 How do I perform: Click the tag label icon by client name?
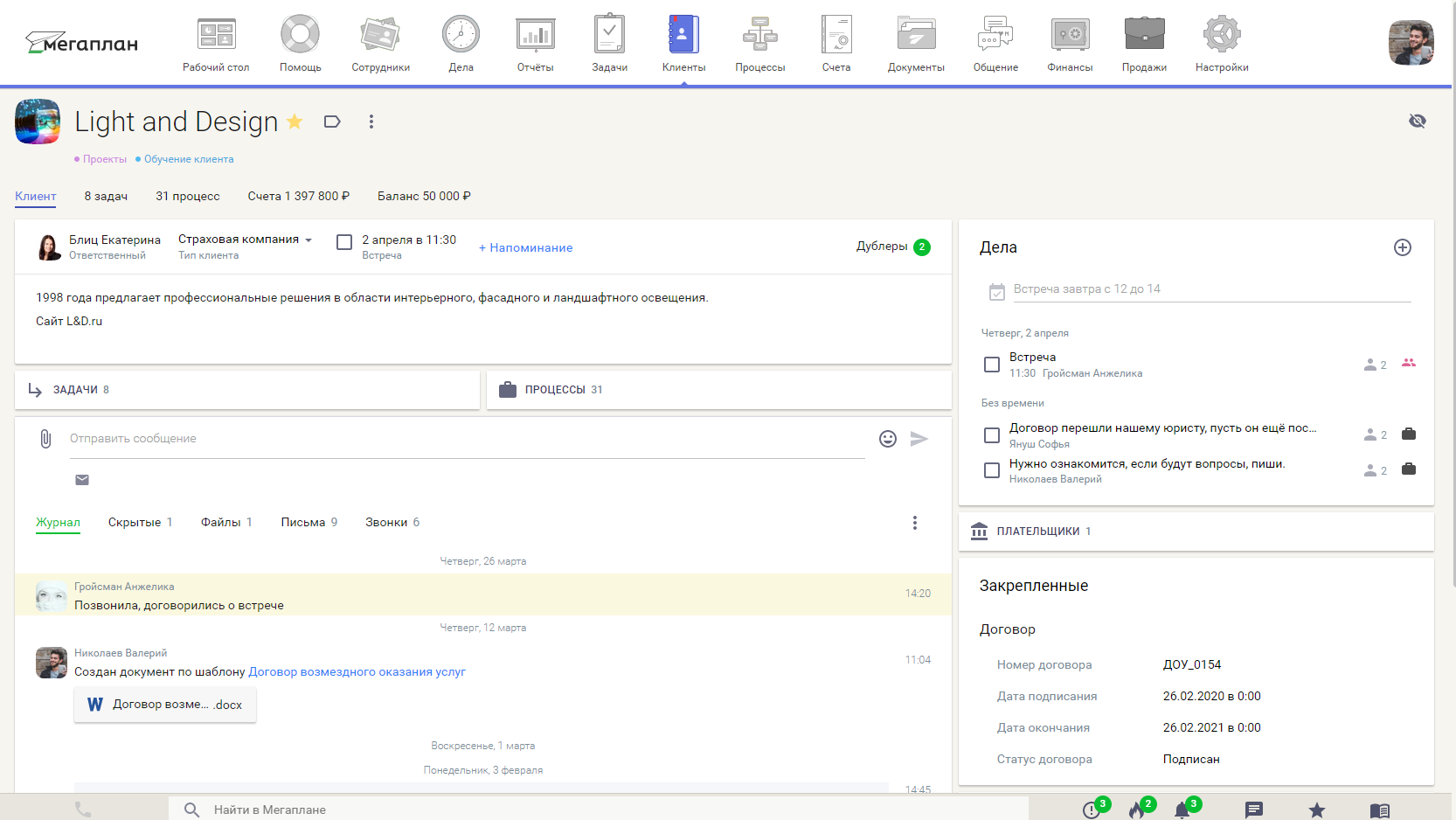(332, 122)
